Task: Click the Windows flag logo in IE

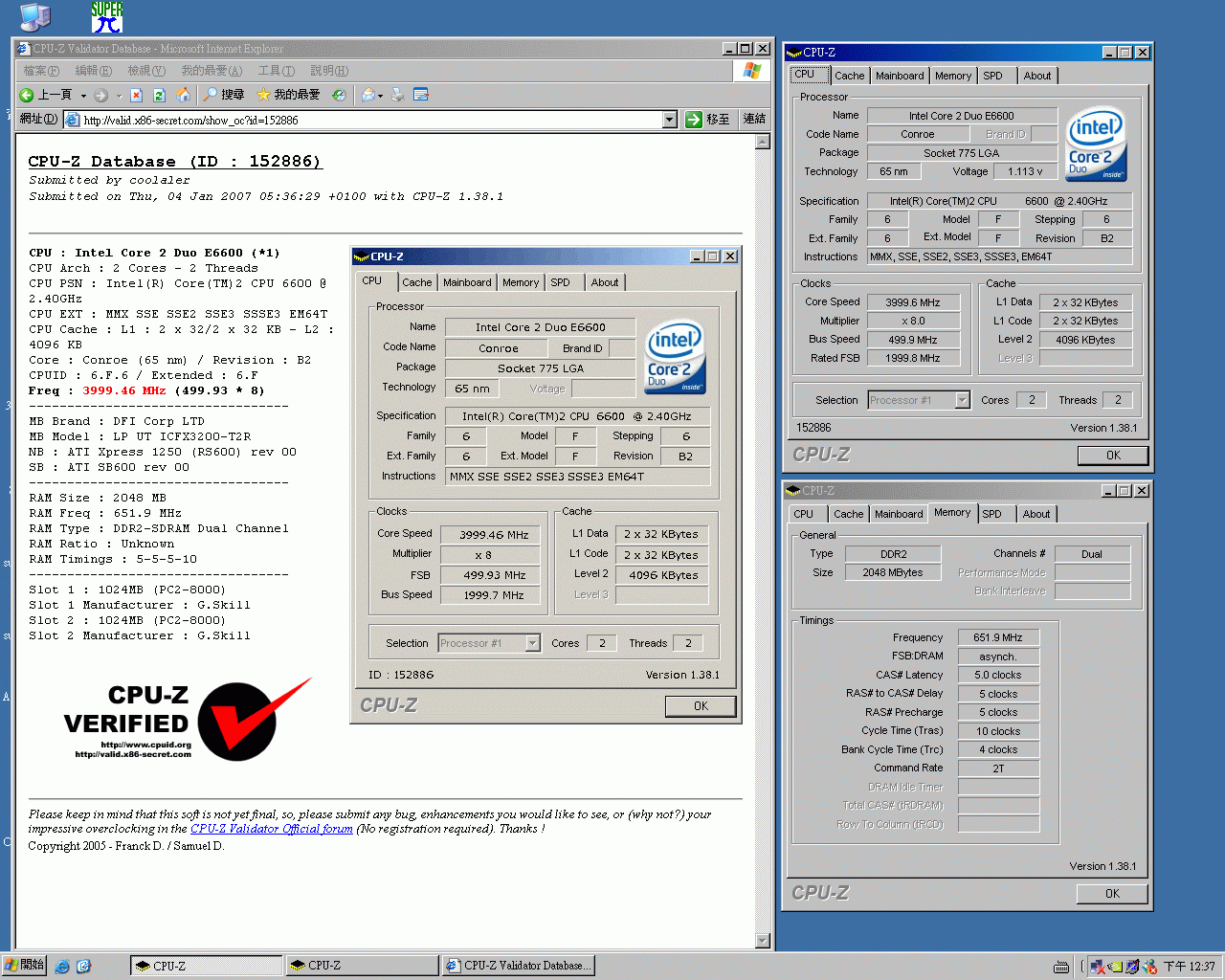Action: pyautogui.click(x=752, y=71)
